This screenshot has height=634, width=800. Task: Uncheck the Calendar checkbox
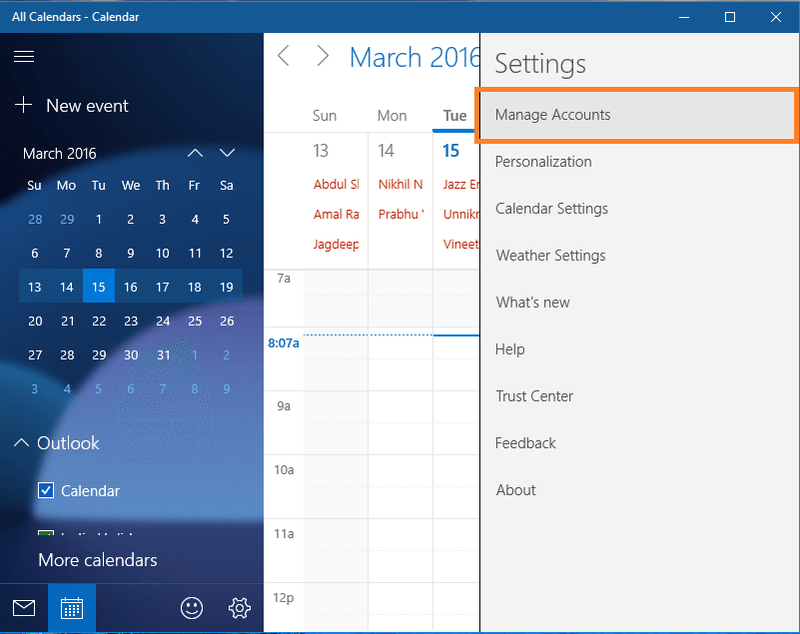(46, 491)
